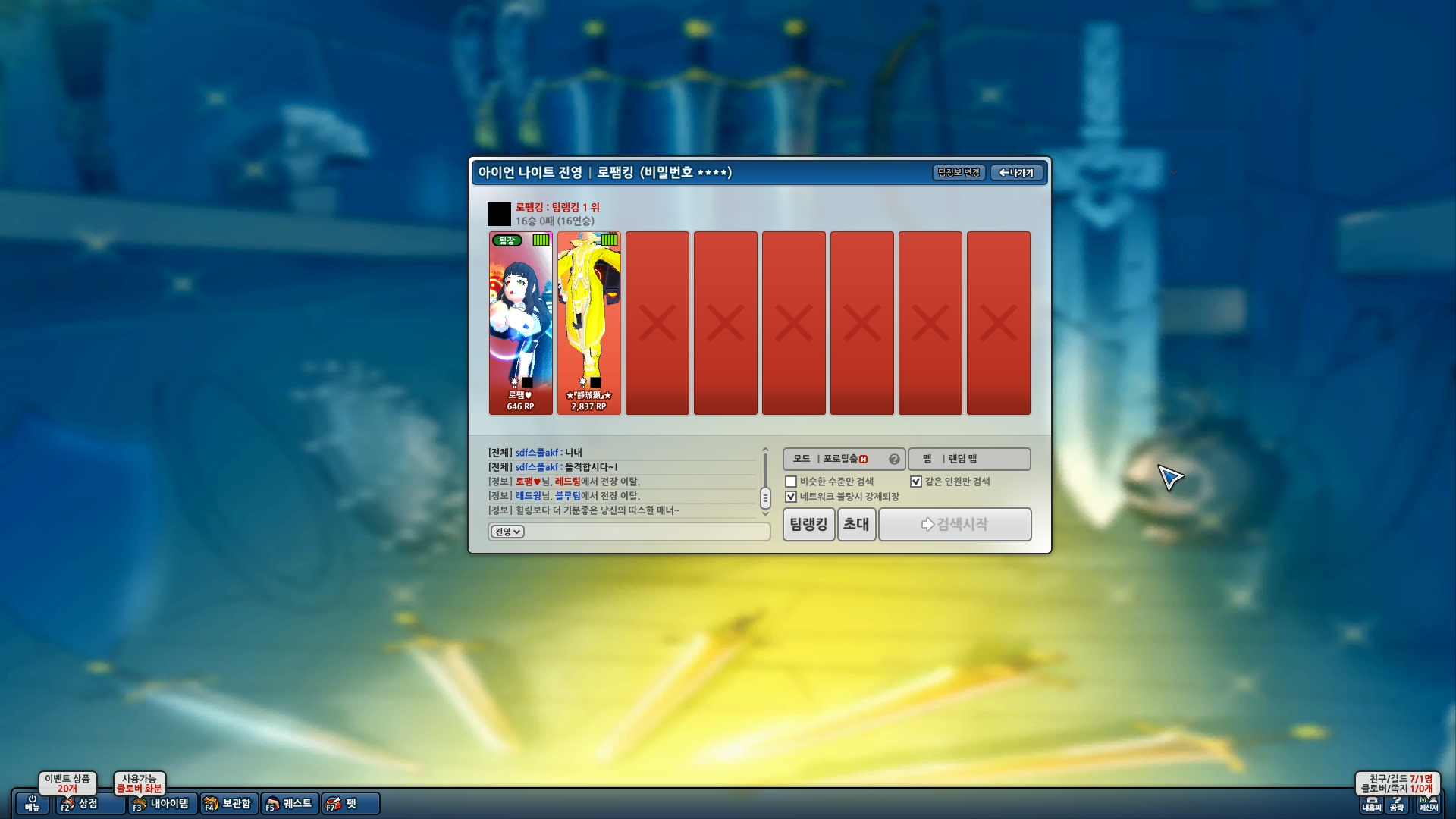1456x819 pixels.
Task: Open the 공략 guide question-mark icon
Action: pos(1397,804)
